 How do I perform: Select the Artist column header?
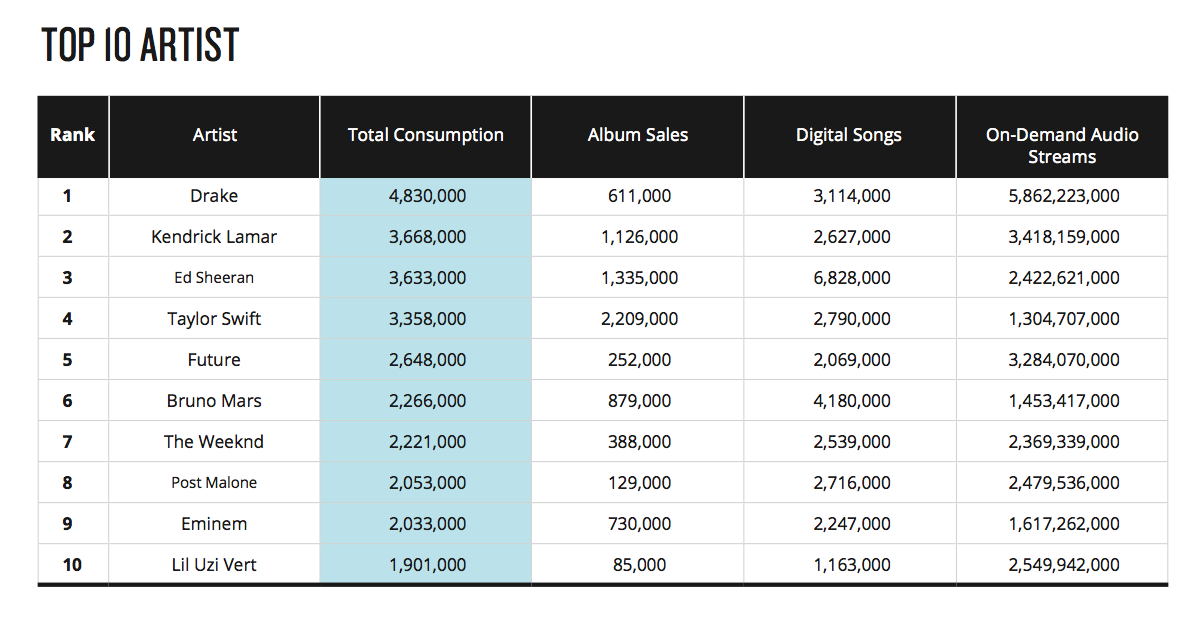coord(215,135)
